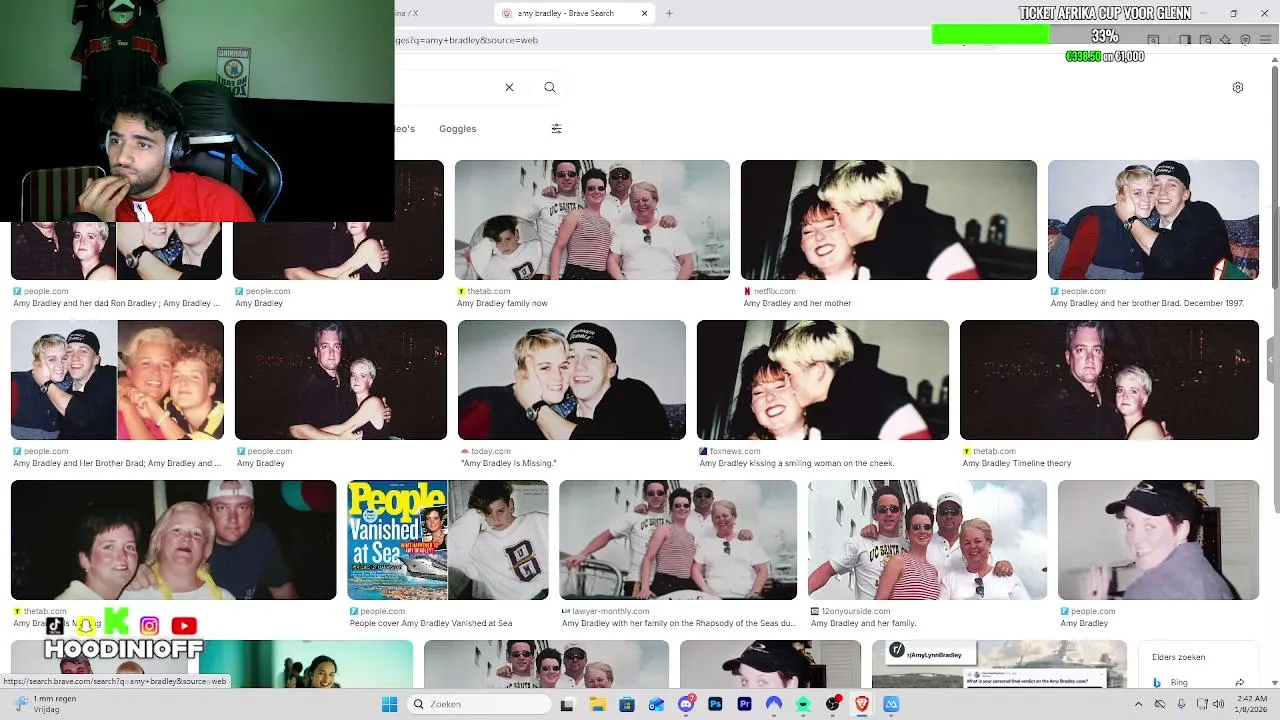Open Brave Search settings gear
The width and height of the screenshot is (1280, 720).
[1237, 87]
